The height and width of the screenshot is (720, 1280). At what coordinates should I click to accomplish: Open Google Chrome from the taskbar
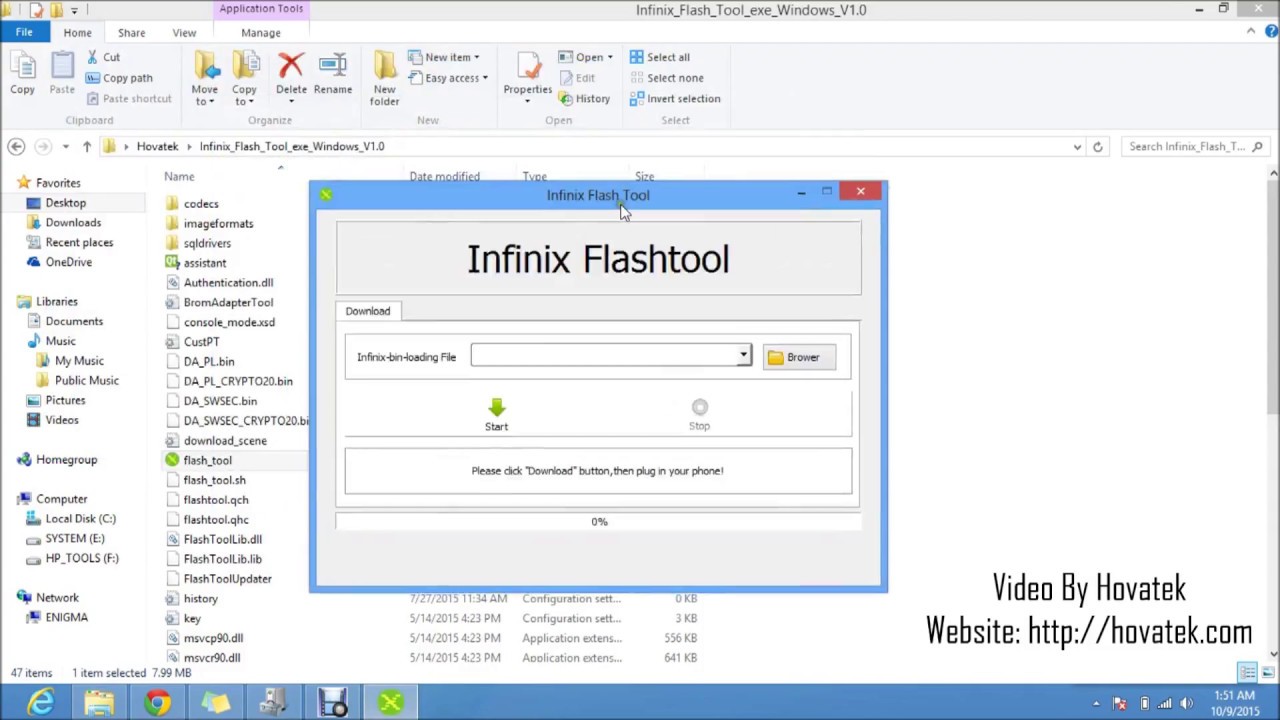point(157,703)
